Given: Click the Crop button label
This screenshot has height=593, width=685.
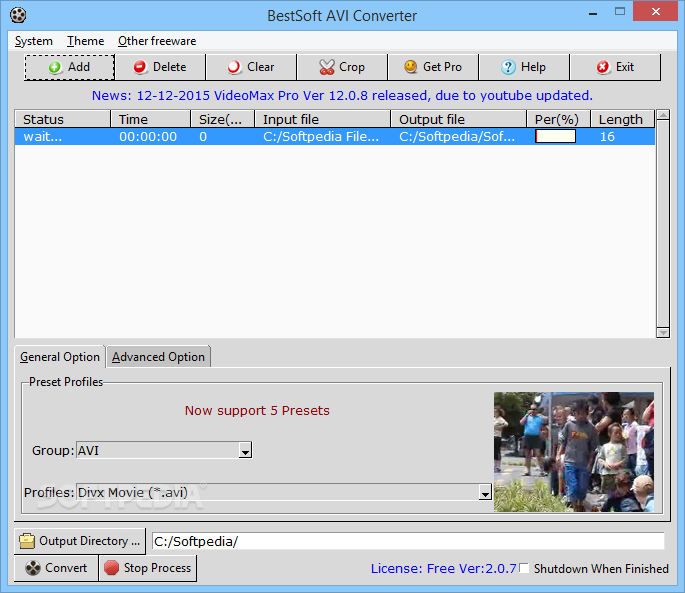Looking at the screenshot, I should [352, 67].
